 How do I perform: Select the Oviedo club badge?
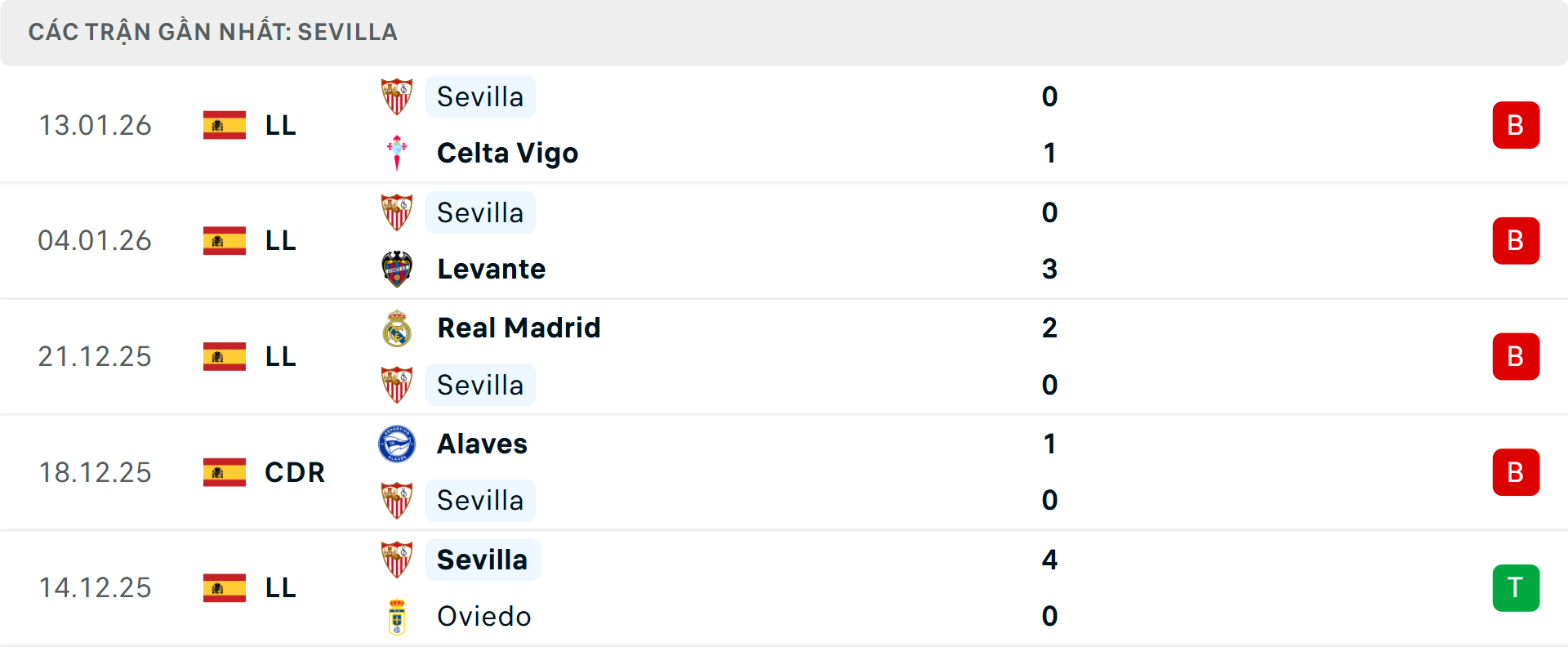398,617
